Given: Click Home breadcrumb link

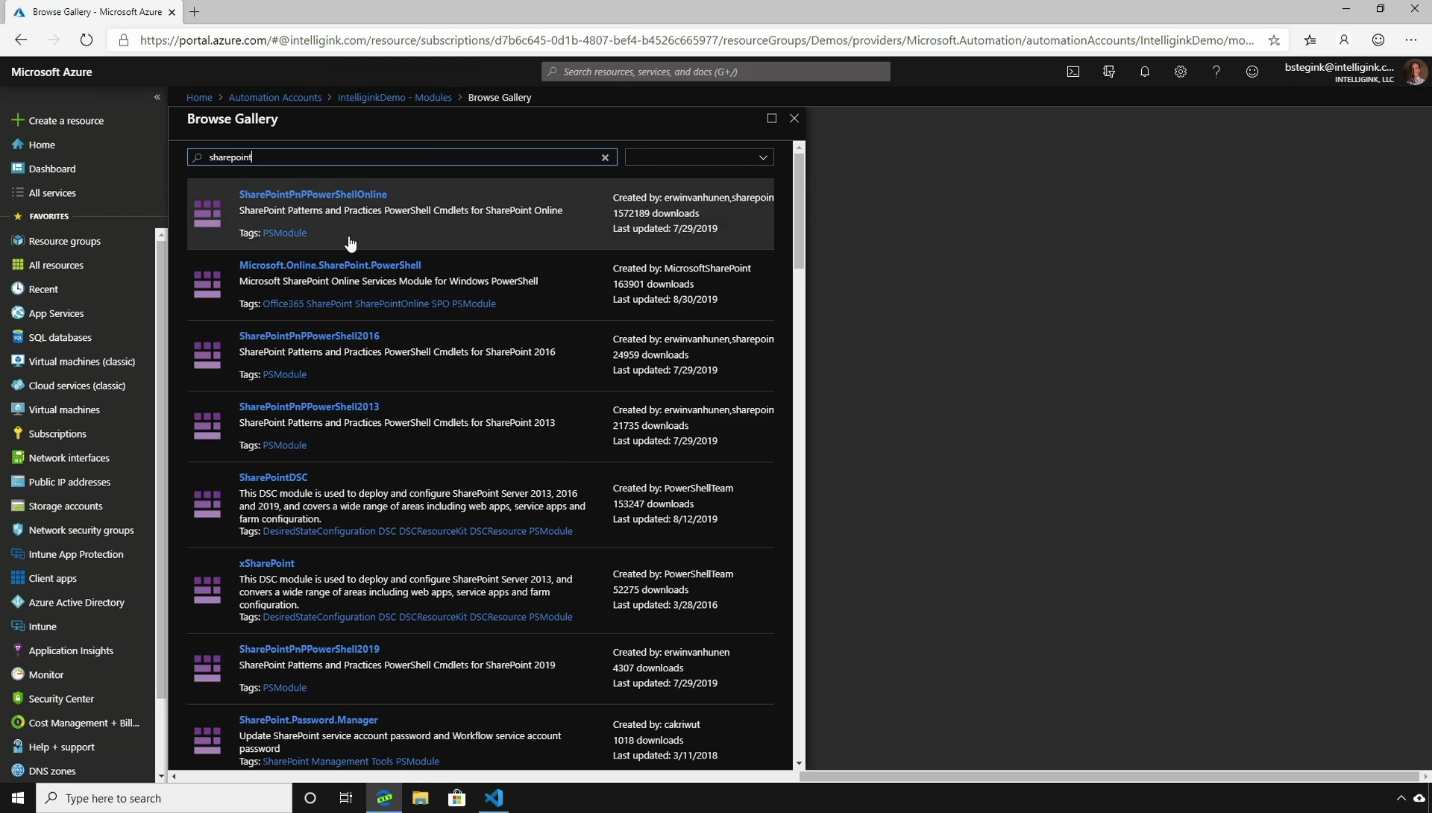Looking at the screenshot, I should (199, 98).
